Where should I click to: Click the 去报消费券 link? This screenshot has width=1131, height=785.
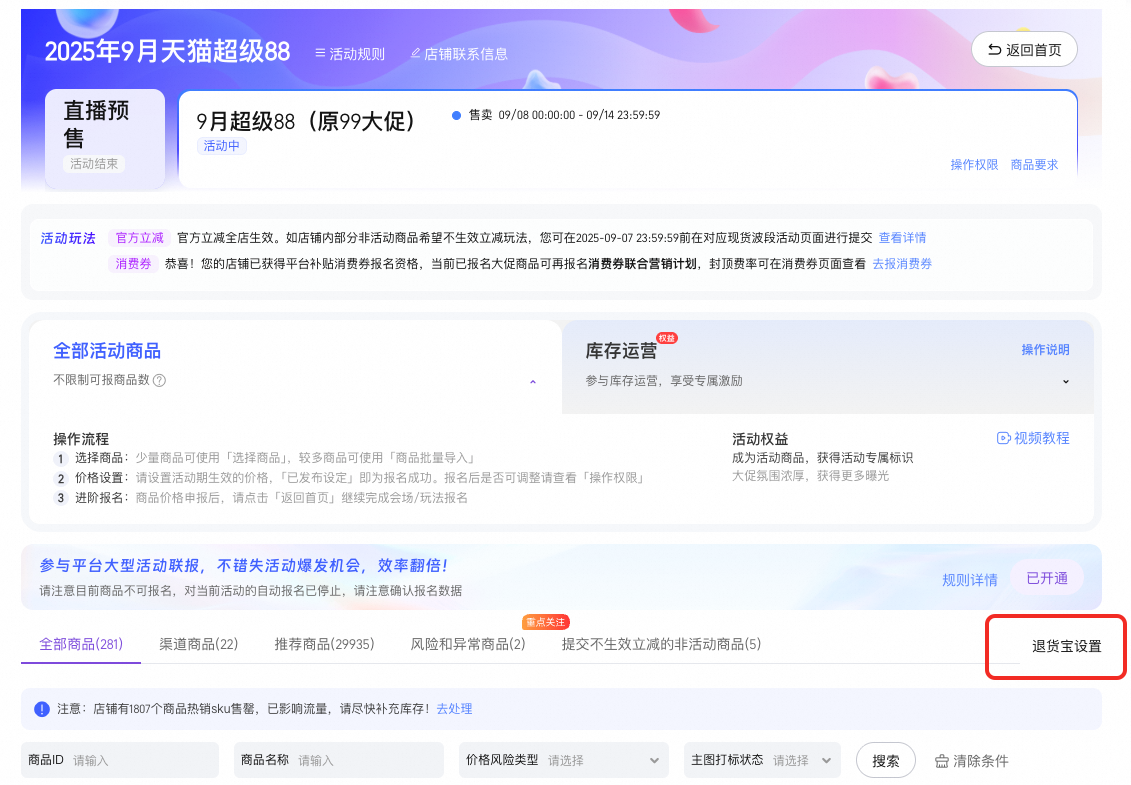click(x=902, y=263)
